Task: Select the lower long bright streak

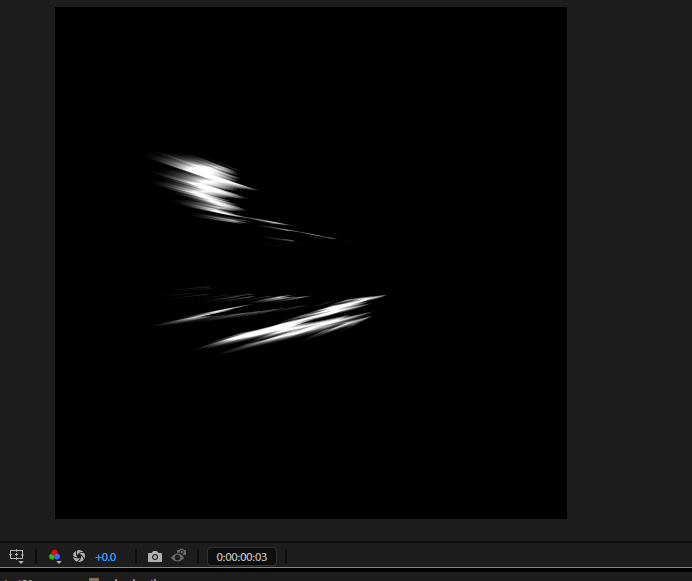Action: pyautogui.click(x=290, y=327)
